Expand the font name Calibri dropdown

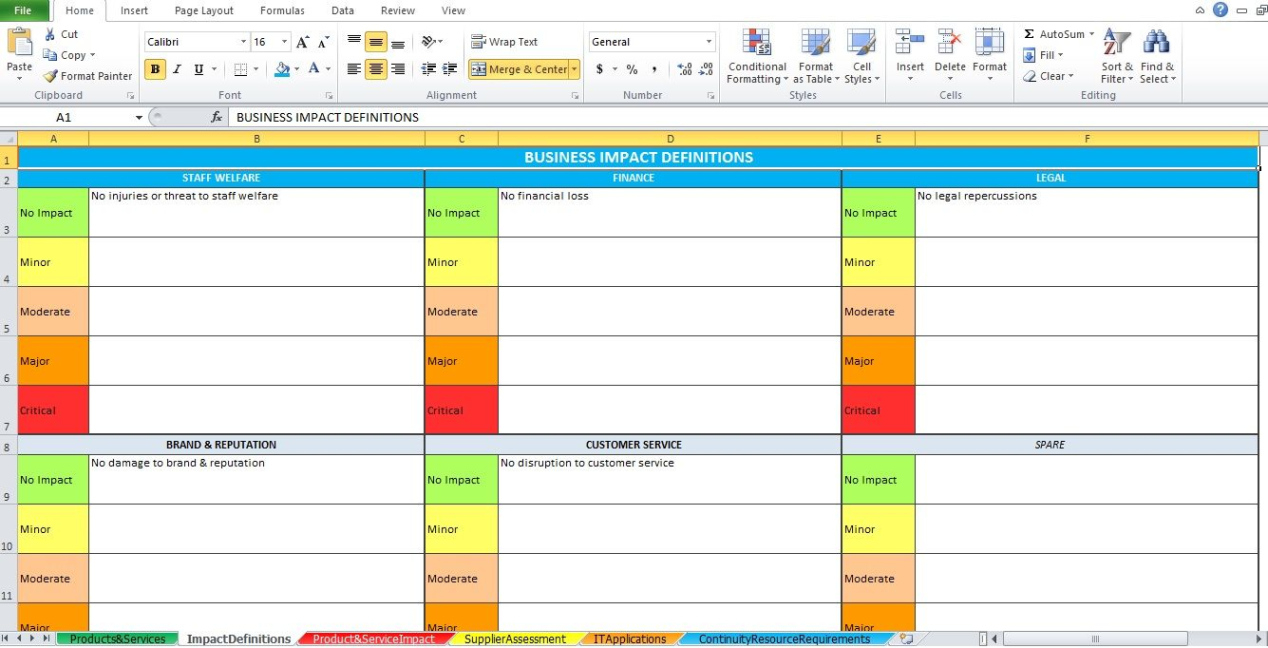point(243,42)
